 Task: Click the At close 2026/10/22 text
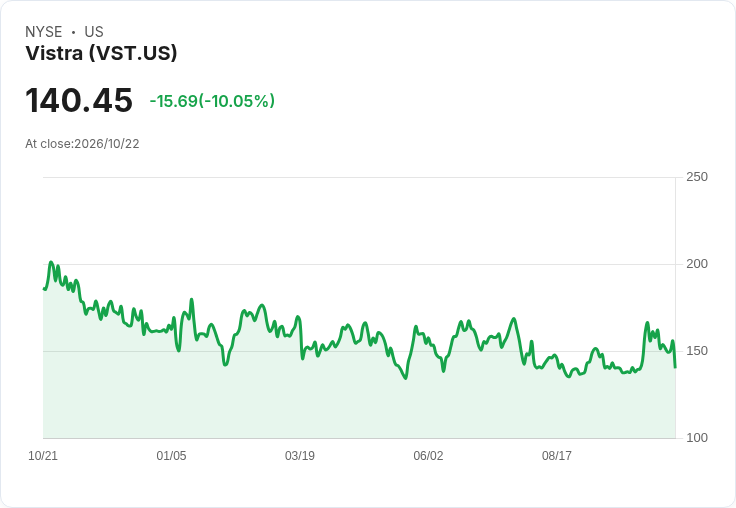point(82,144)
